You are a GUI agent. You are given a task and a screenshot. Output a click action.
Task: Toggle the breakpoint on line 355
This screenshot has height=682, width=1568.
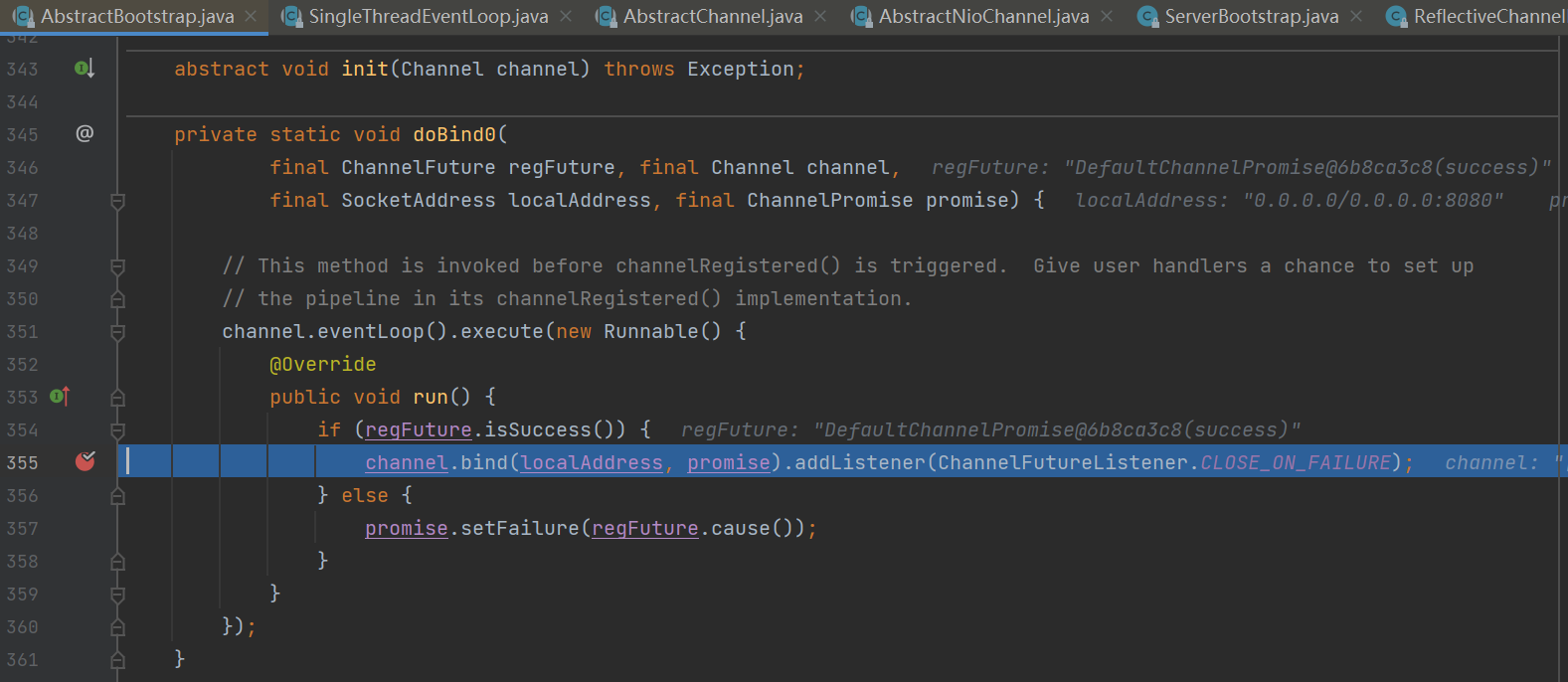(86, 461)
